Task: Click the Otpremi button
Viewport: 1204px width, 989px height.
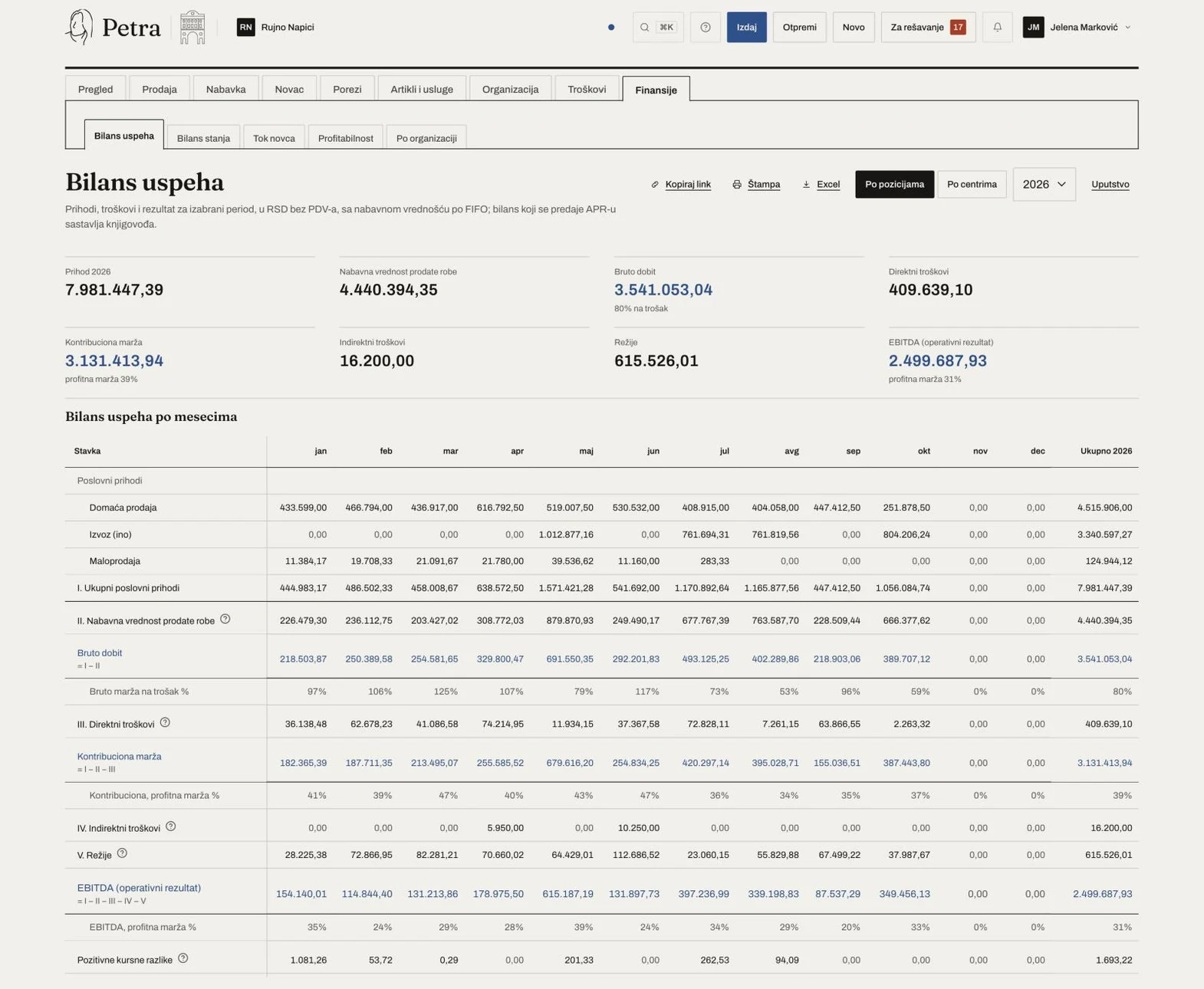Action: pyautogui.click(x=799, y=27)
